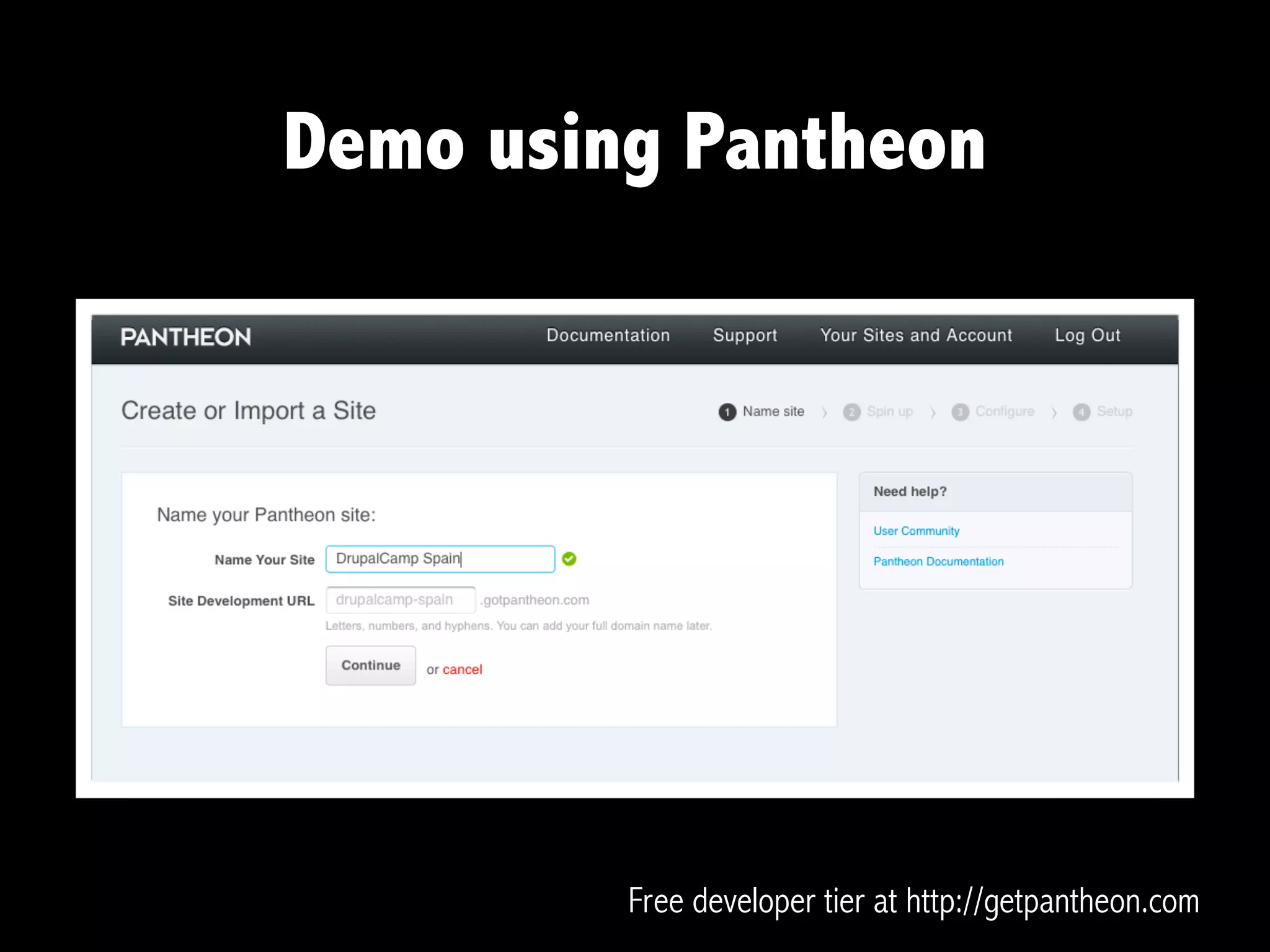Open the User Community link
The width and height of the screenshot is (1270, 952).
click(x=916, y=531)
